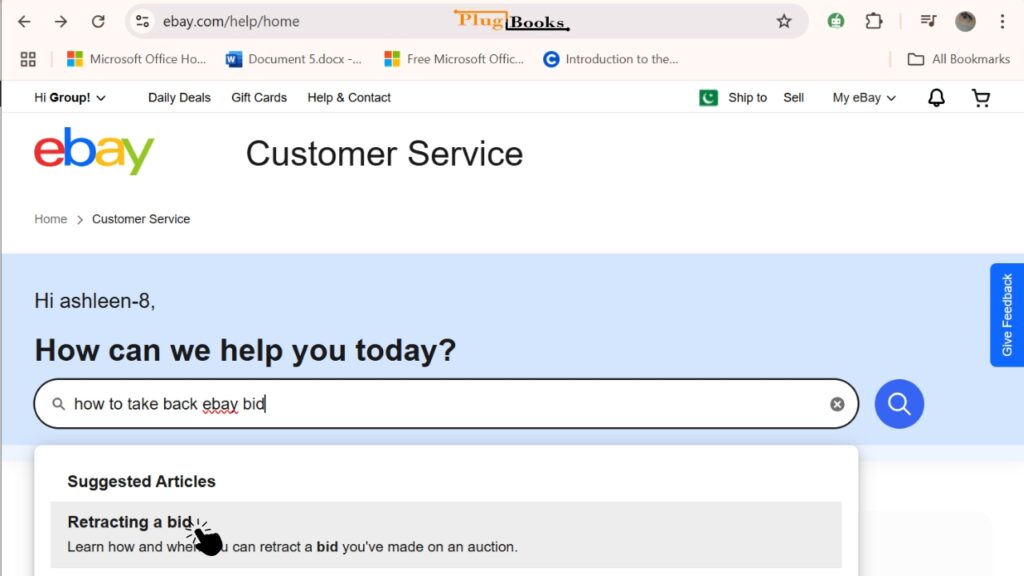1024x576 pixels.
Task: Click the Home breadcrumb link
Action: (x=50, y=219)
